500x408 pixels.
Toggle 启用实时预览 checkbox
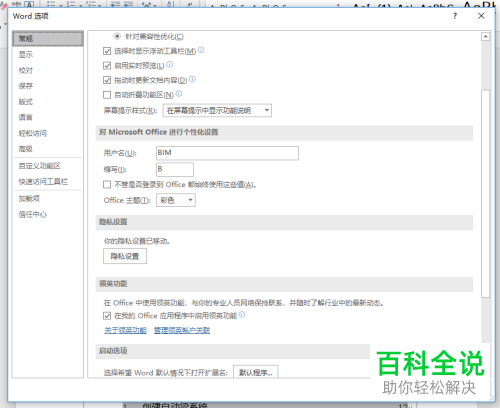tap(107, 66)
